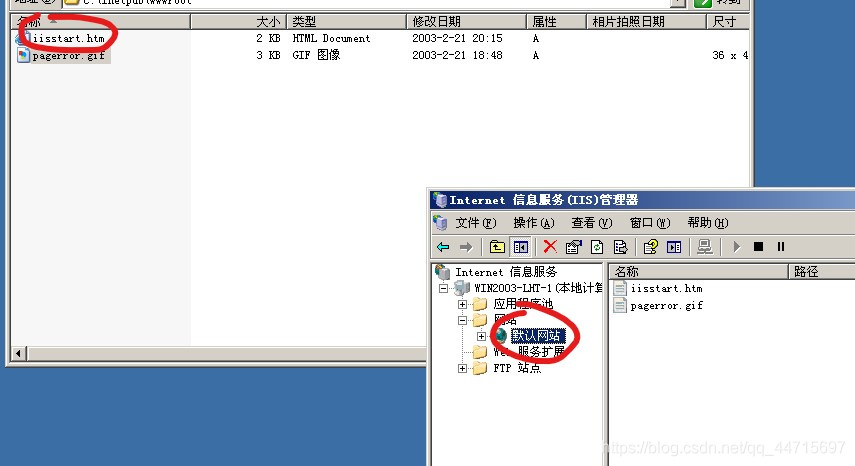The width and height of the screenshot is (855, 466).
Task: Expand the 默认网站 tree node
Action: [481, 336]
